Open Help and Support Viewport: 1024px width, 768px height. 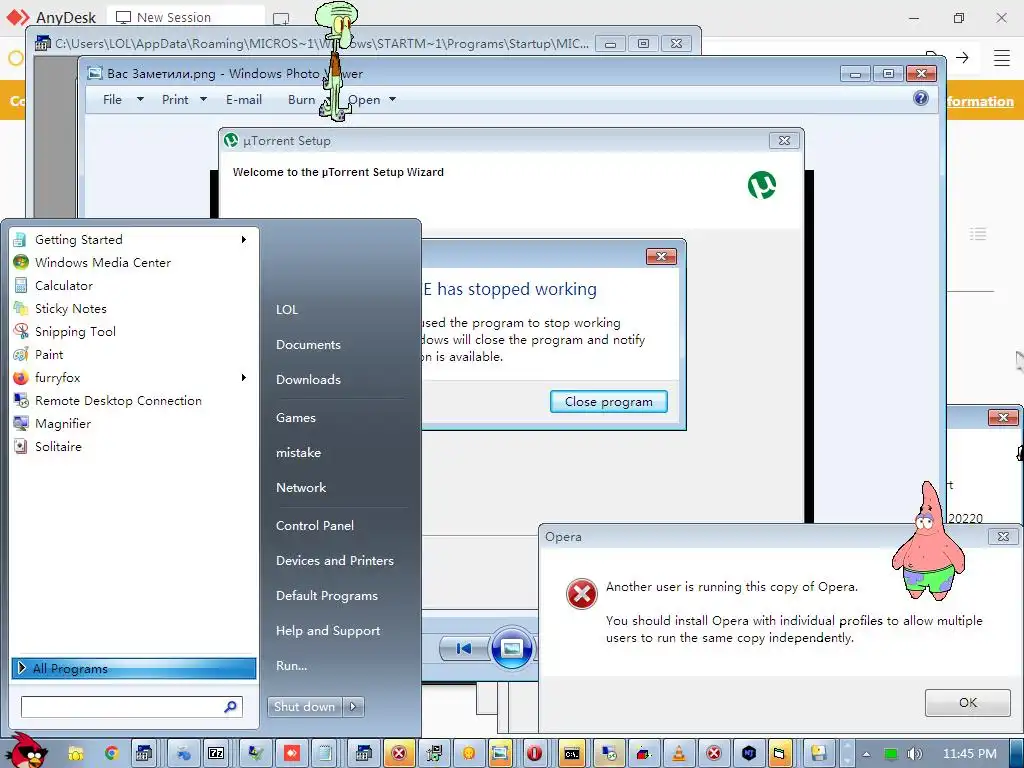pyautogui.click(x=328, y=631)
